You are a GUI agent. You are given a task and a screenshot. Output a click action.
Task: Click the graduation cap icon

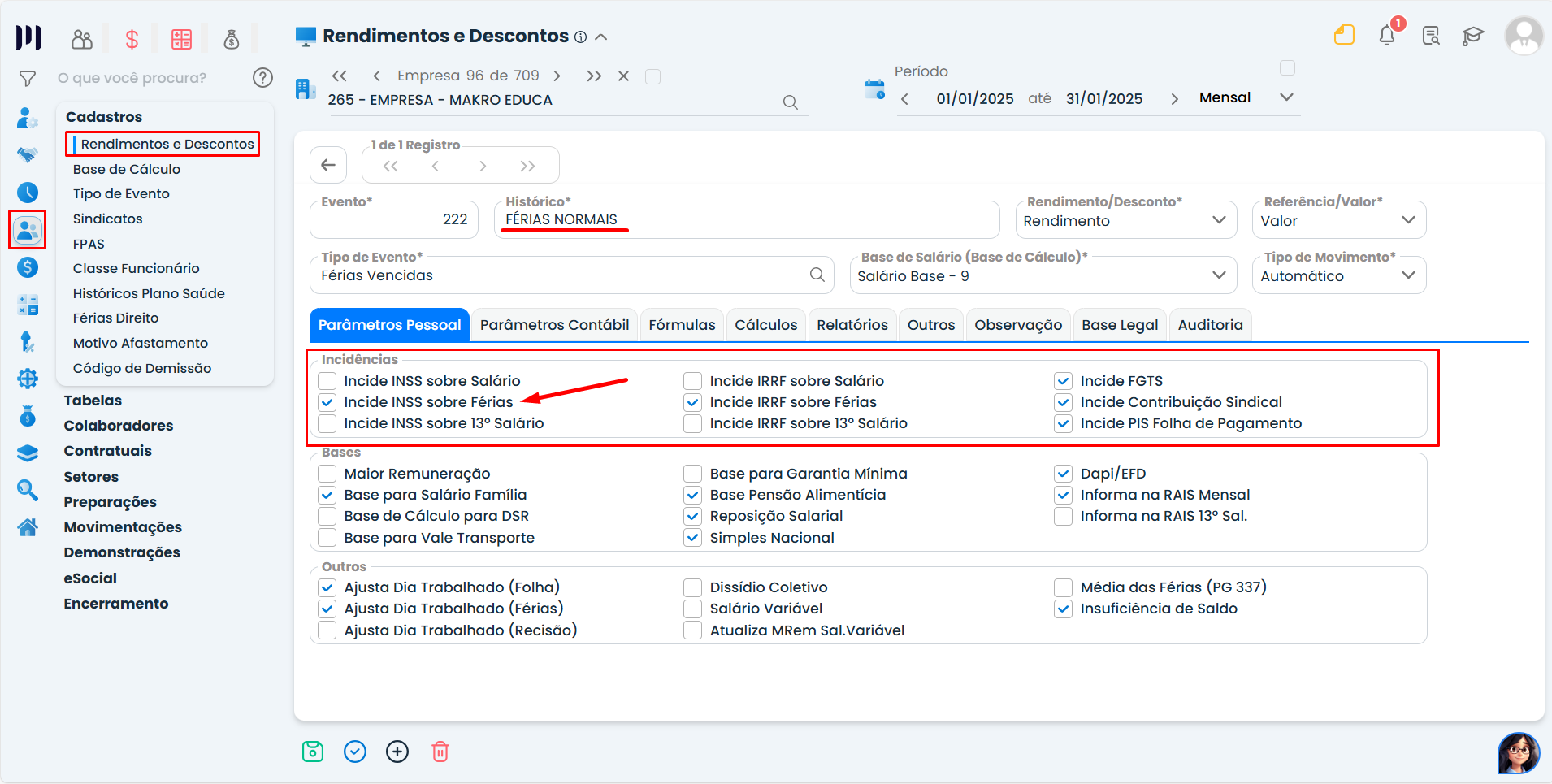[x=1472, y=36]
